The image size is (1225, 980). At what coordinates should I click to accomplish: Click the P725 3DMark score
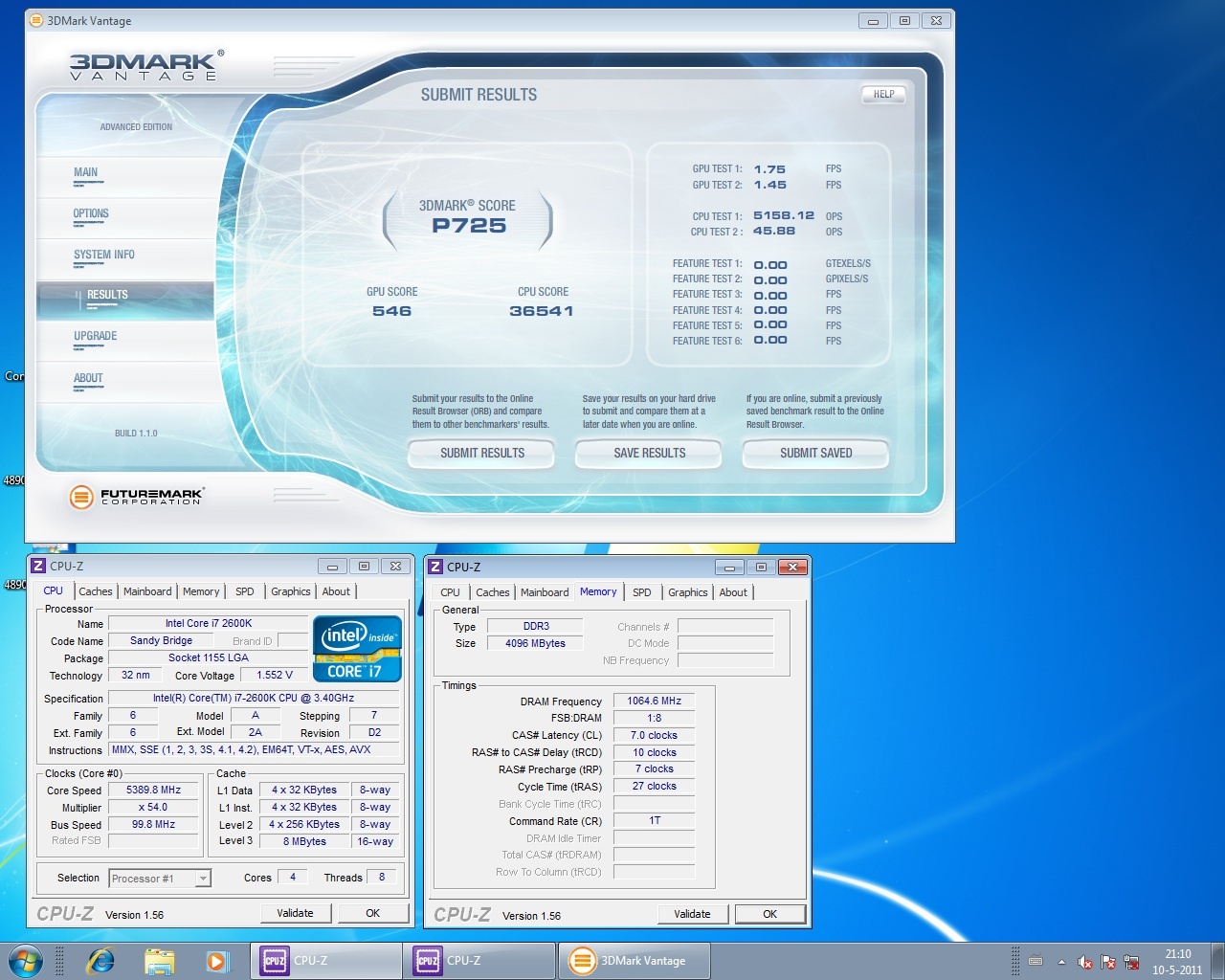(469, 226)
